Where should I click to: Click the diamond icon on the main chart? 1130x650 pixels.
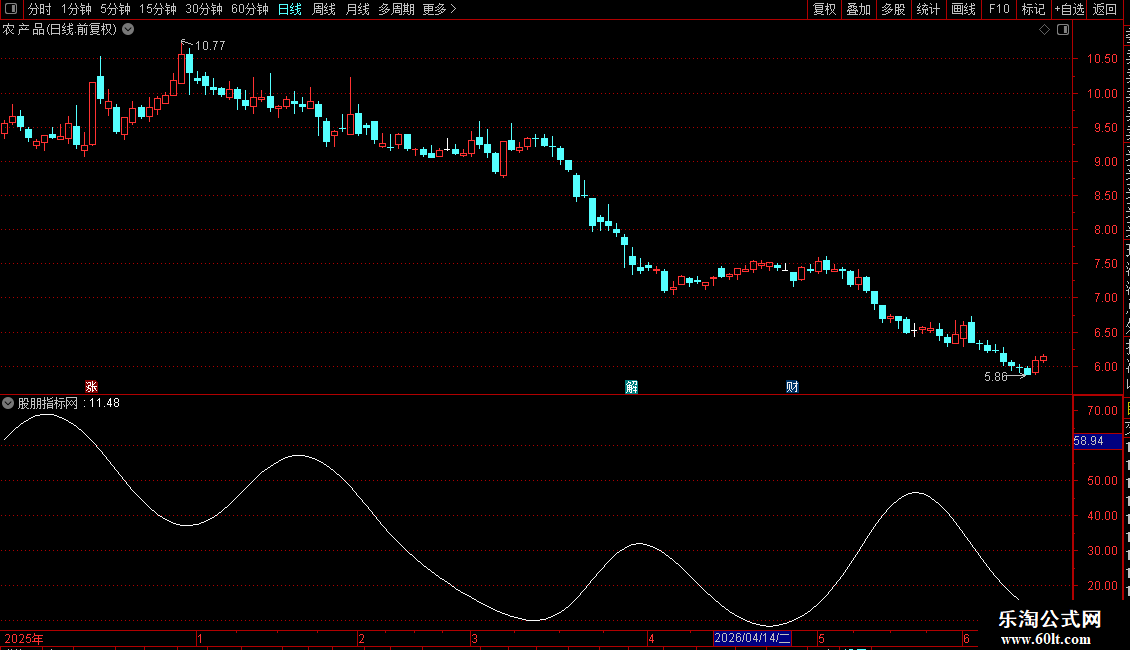click(1044, 30)
